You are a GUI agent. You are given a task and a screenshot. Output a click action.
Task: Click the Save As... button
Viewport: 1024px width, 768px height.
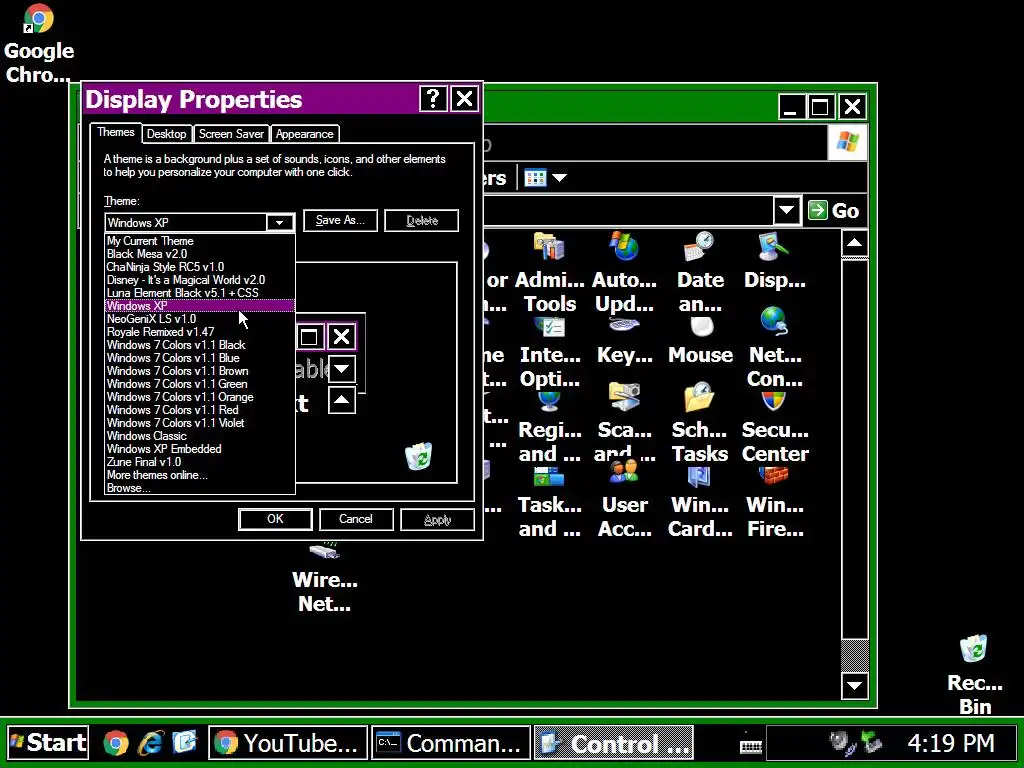[x=340, y=220]
